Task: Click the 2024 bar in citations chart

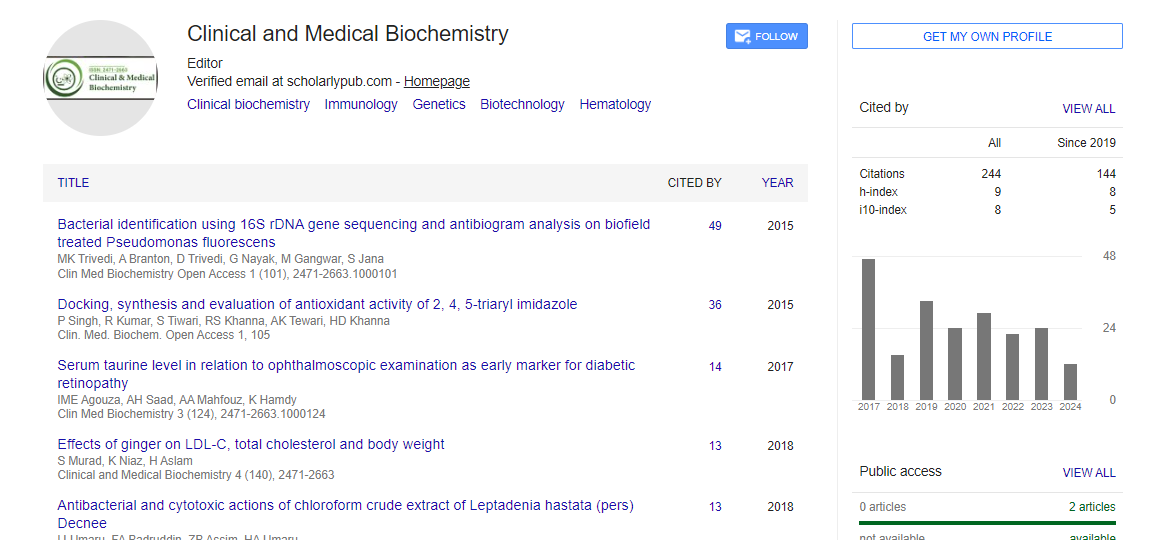Action: click(x=1071, y=381)
